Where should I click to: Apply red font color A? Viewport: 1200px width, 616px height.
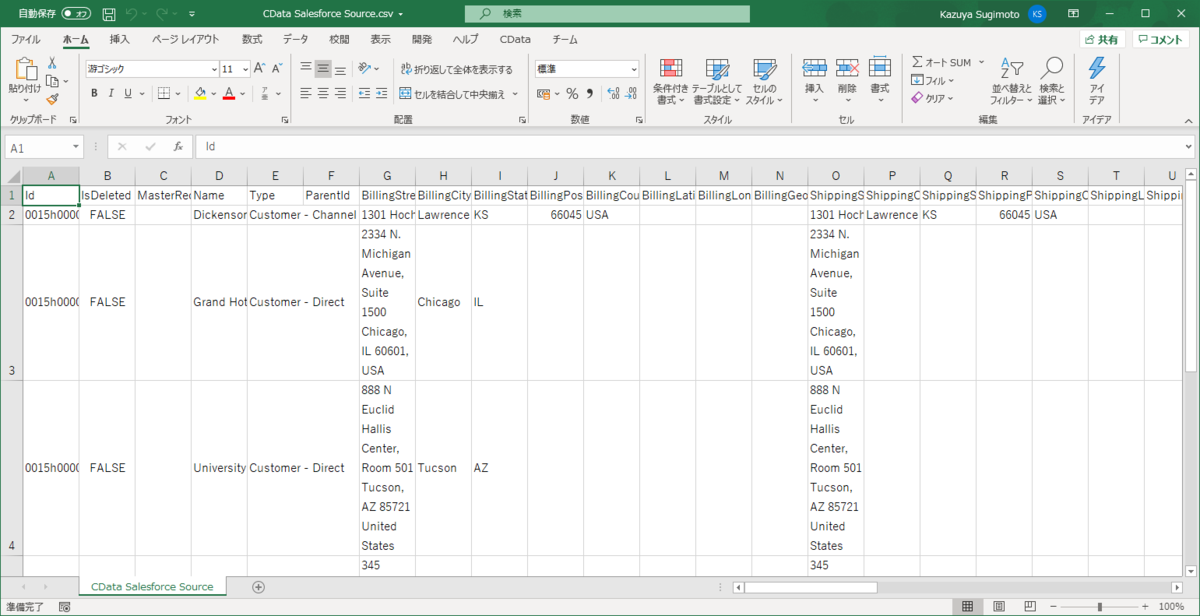tap(229, 93)
